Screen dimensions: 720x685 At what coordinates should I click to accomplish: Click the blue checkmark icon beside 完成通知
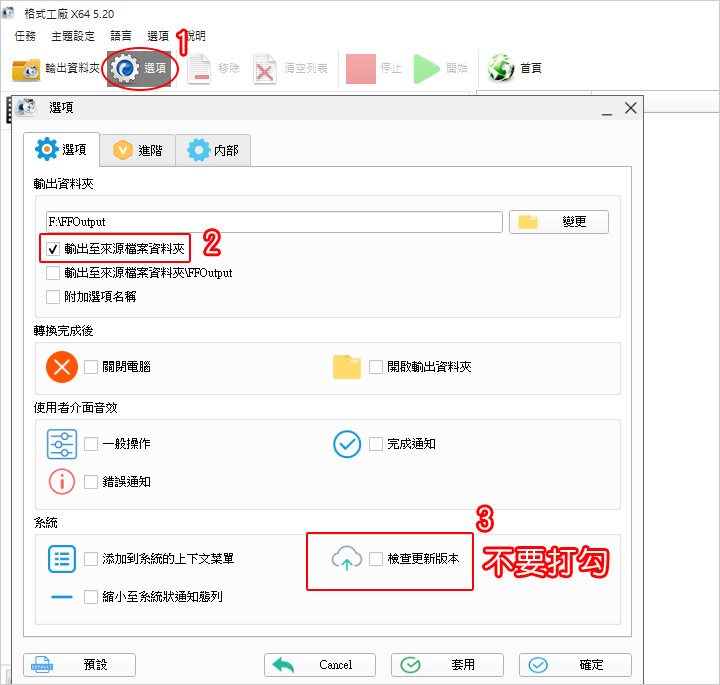tap(347, 444)
